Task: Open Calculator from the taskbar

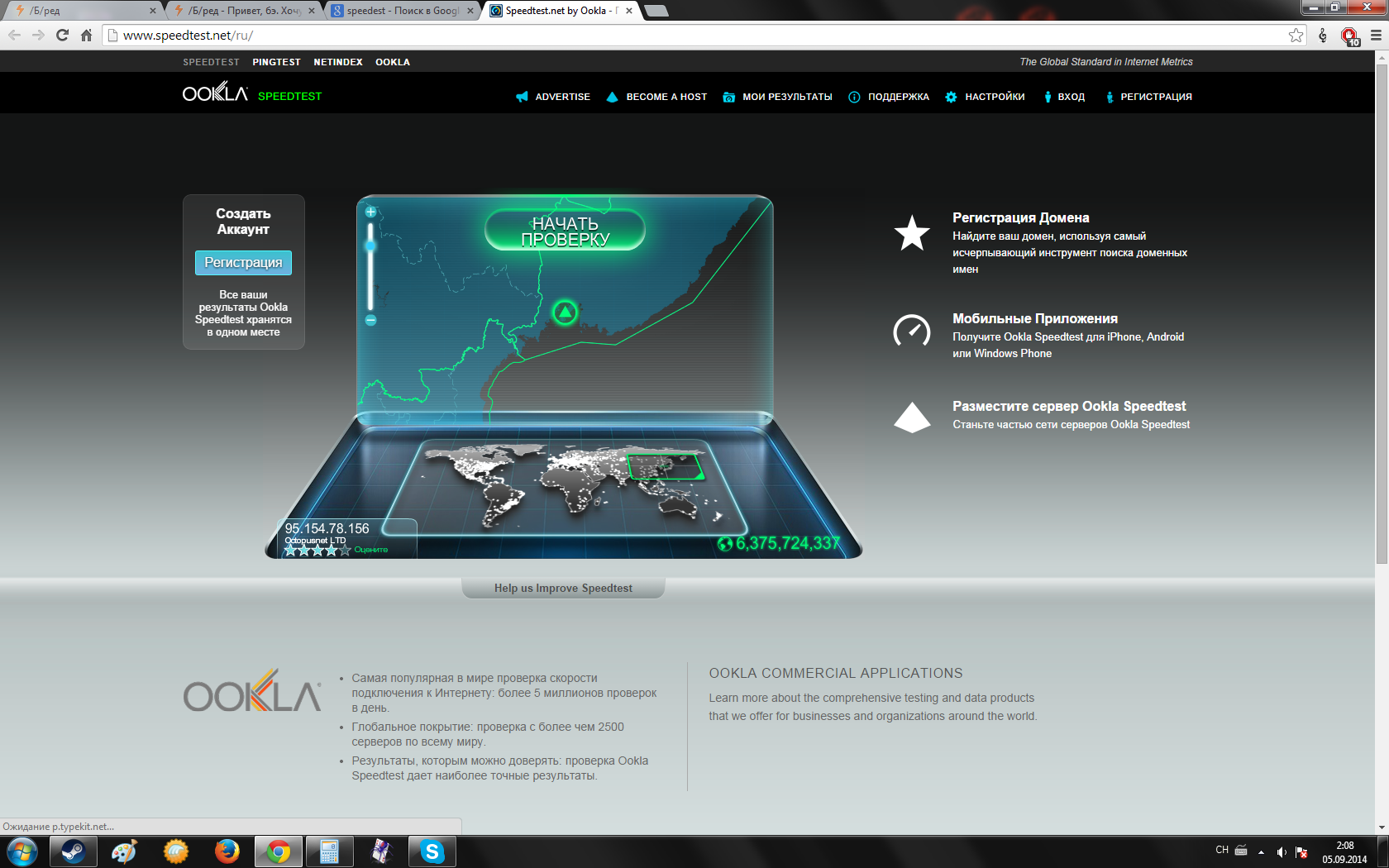Action: click(329, 851)
